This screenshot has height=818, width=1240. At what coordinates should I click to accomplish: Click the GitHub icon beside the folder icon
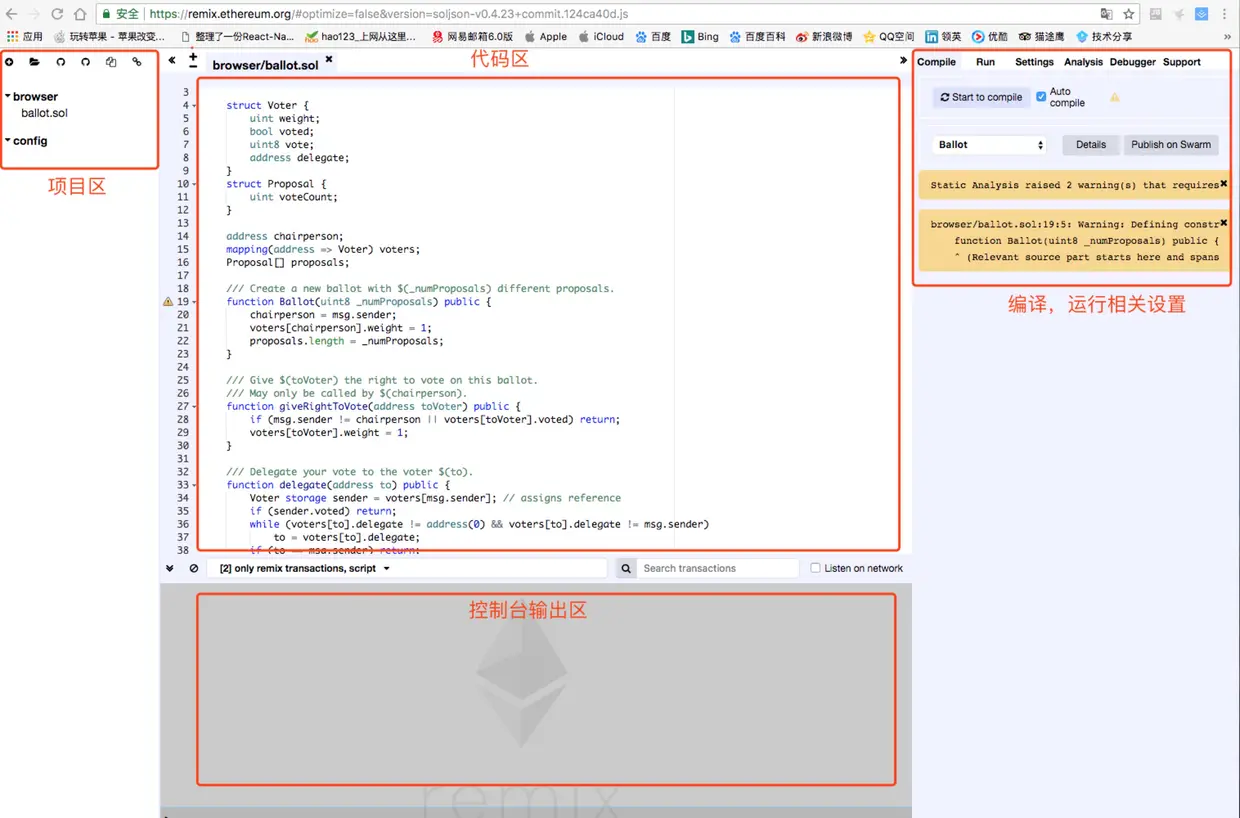tap(60, 62)
